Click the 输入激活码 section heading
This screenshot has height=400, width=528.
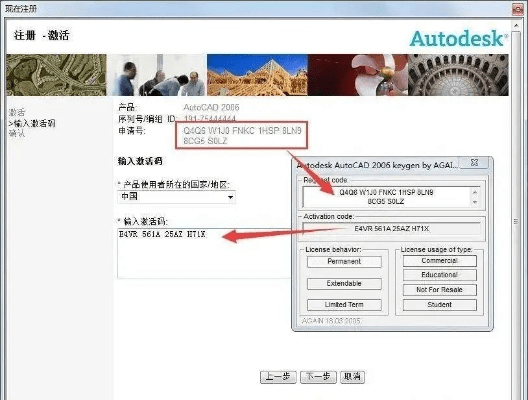140,161
